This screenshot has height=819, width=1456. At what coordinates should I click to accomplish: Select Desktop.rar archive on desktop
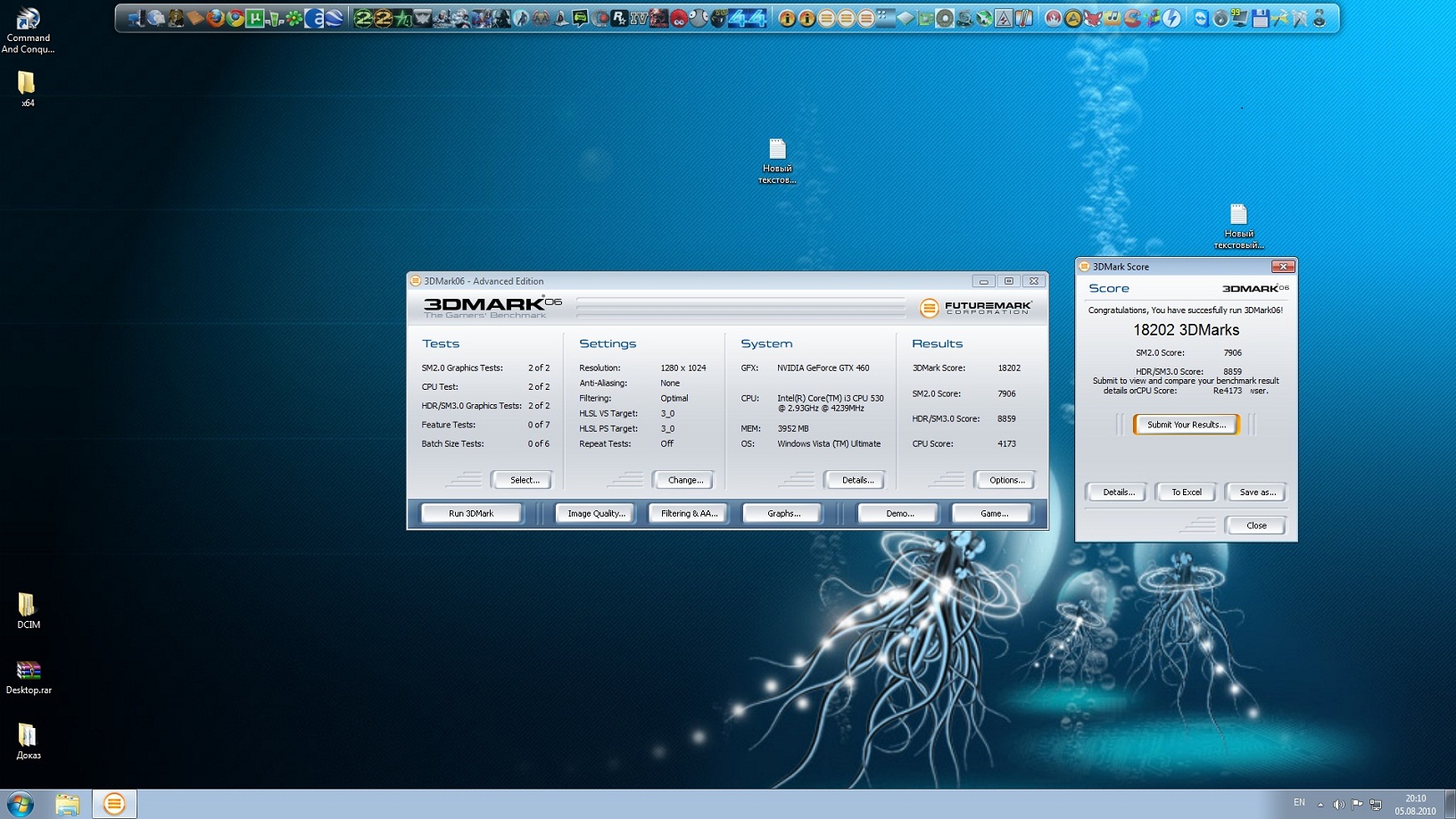click(x=29, y=677)
